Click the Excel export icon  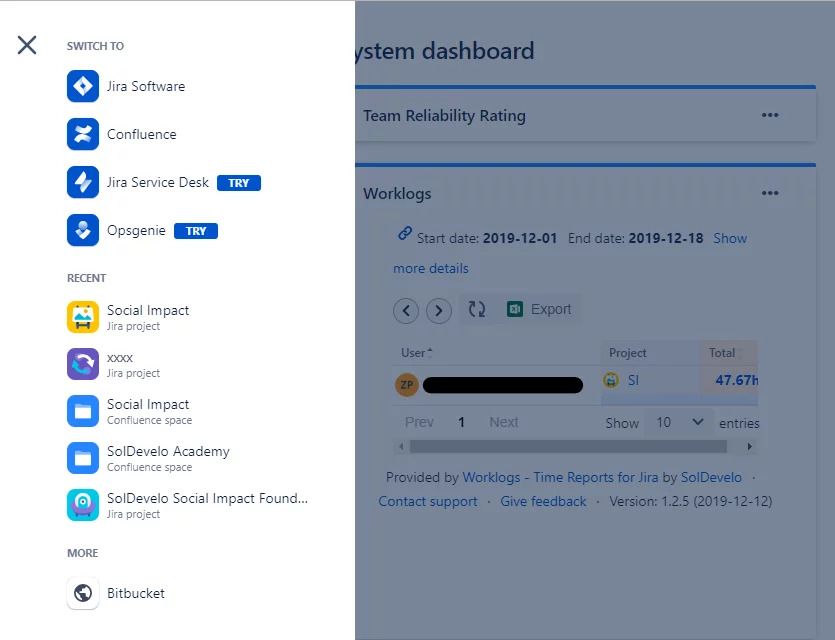coord(514,309)
